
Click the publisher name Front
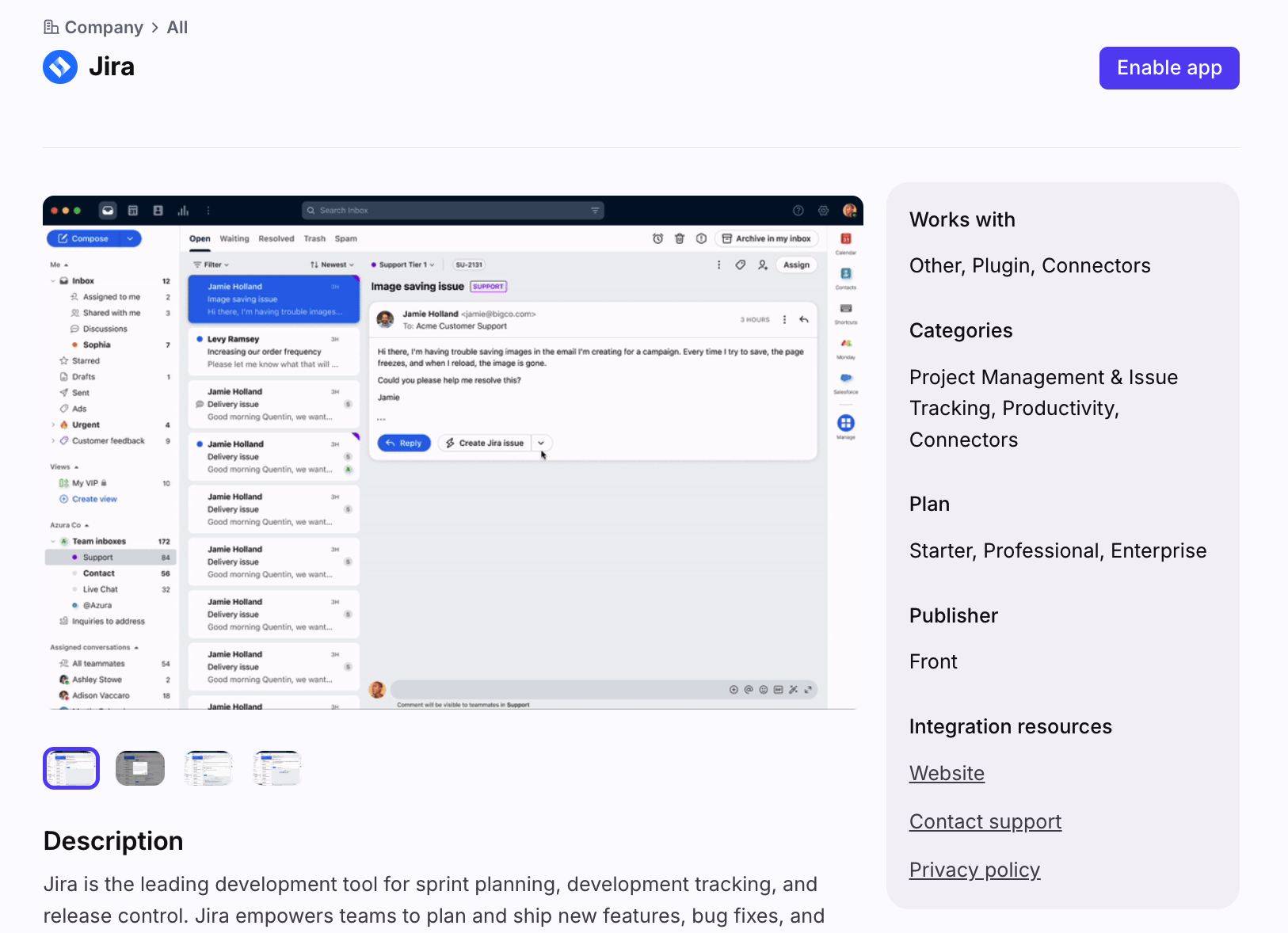[x=933, y=662]
